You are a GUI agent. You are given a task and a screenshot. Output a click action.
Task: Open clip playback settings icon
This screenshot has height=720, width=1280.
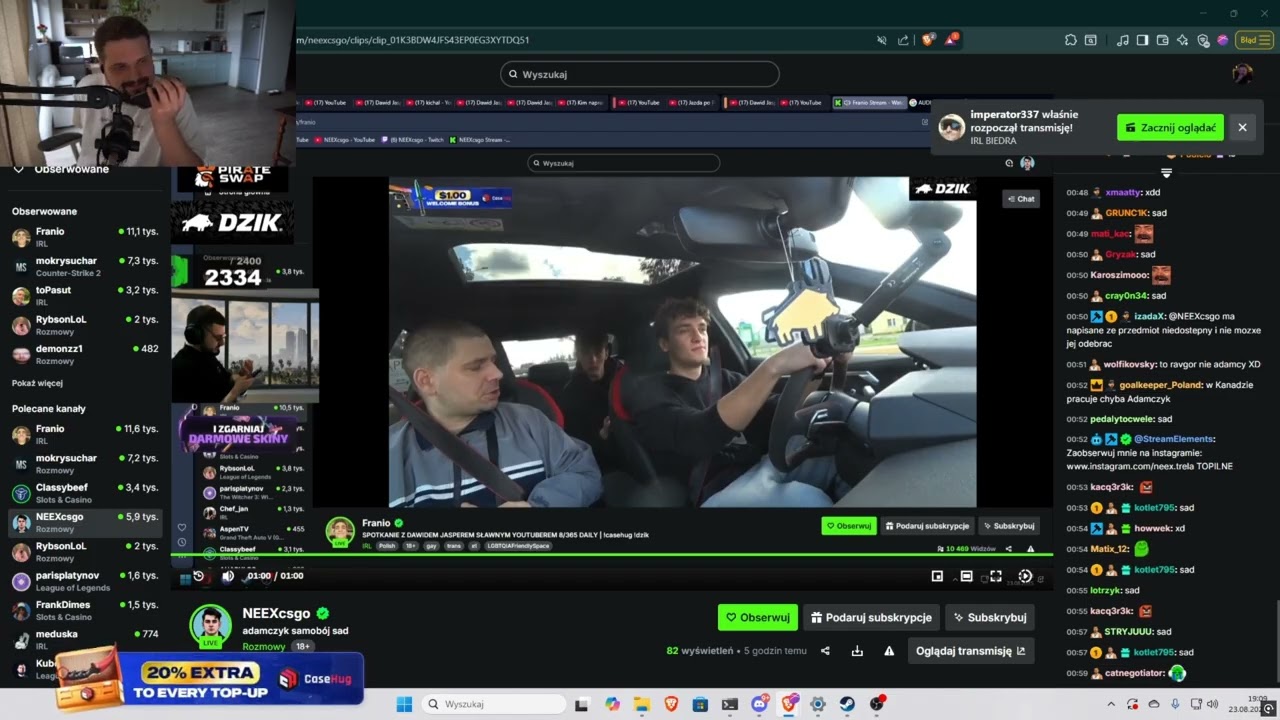1025,576
